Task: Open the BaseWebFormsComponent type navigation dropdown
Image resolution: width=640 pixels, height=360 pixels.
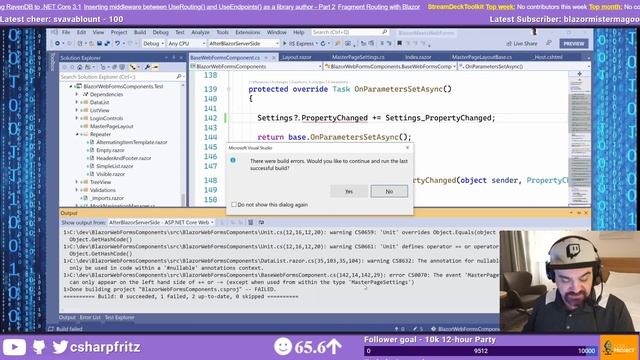Action: (x=391, y=67)
